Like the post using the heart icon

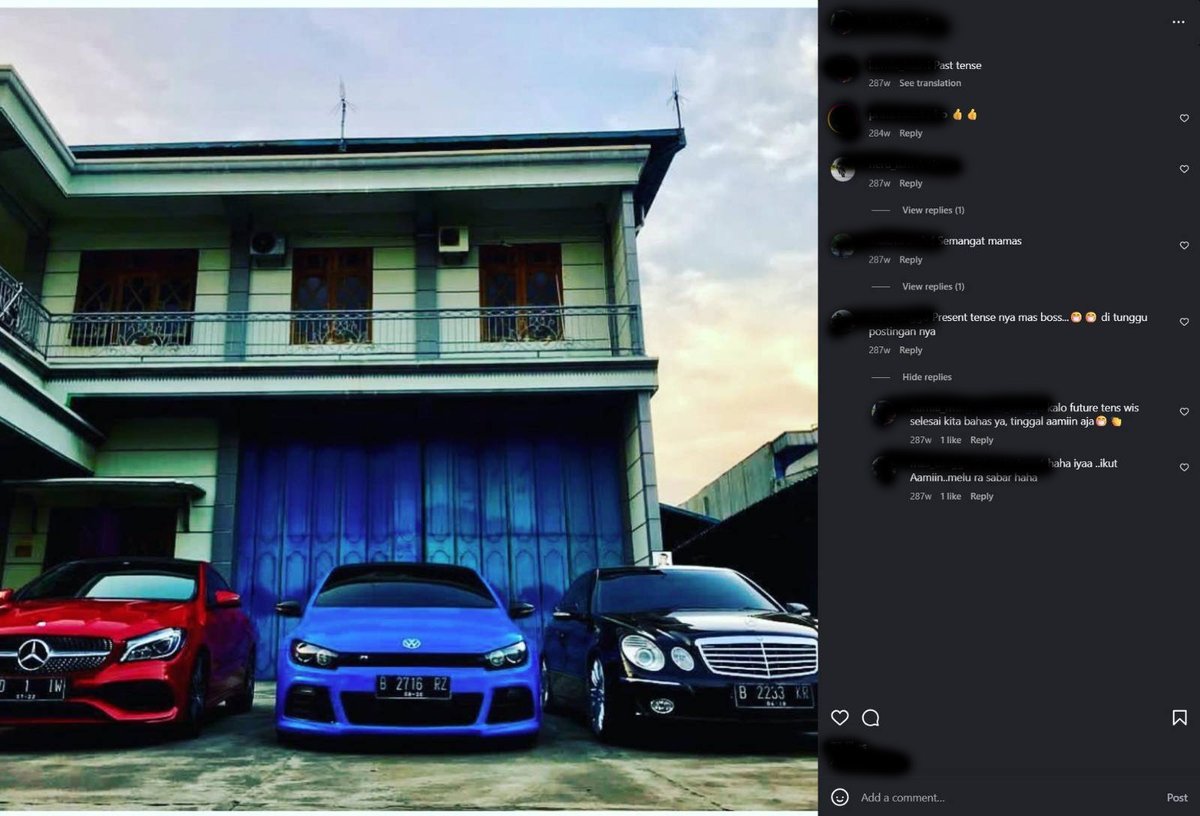pos(839,718)
